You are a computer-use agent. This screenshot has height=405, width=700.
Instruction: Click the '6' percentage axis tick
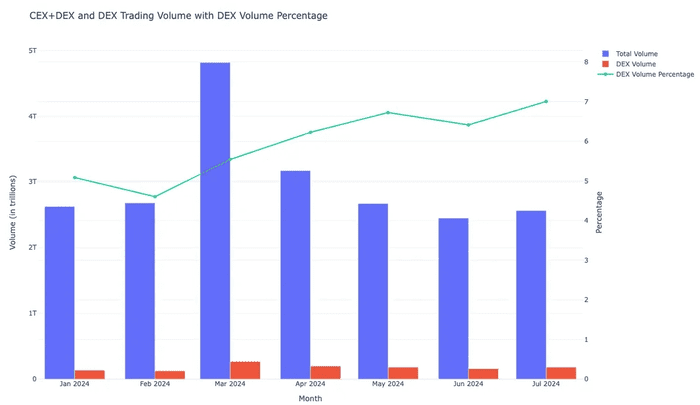tap(586, 141)
